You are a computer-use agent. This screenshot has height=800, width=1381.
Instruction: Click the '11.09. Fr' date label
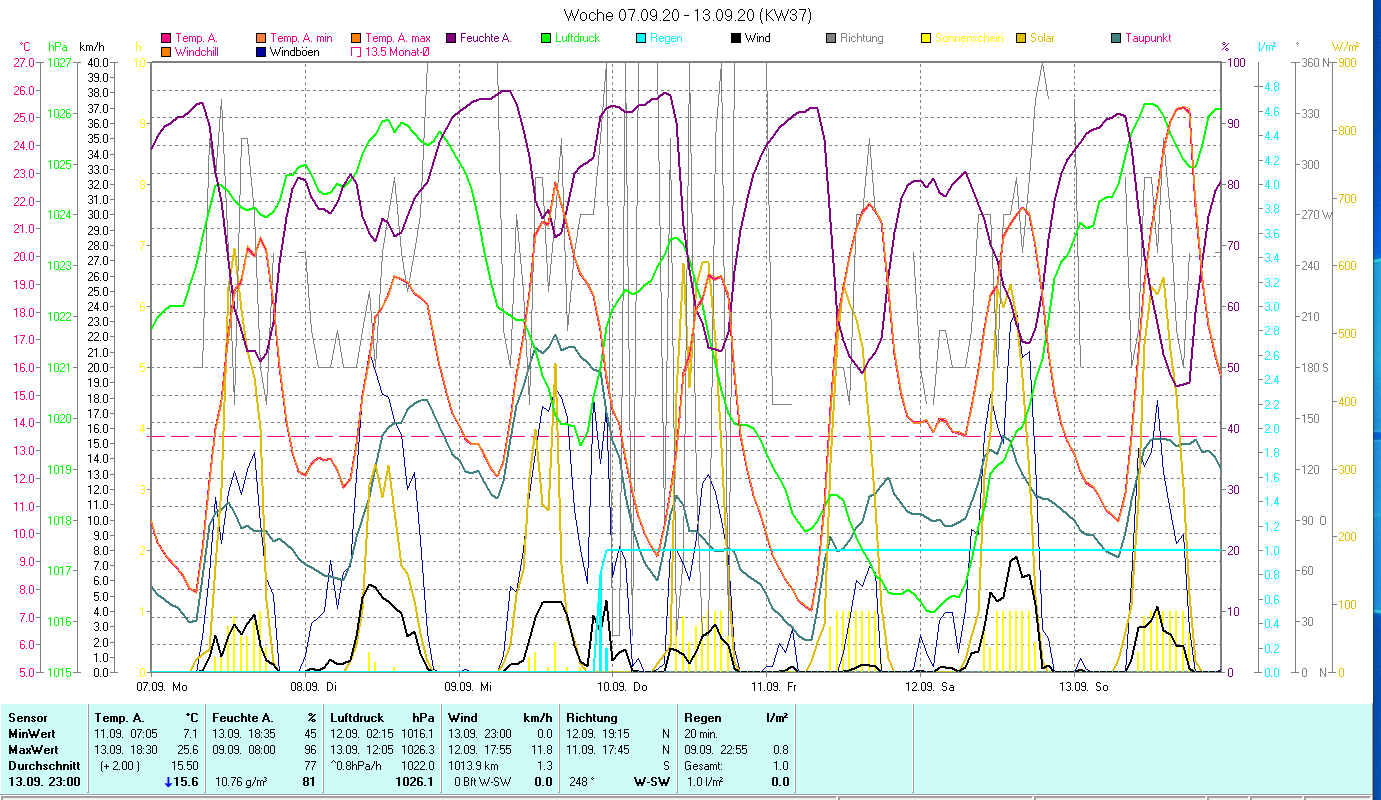click(774, 687)
